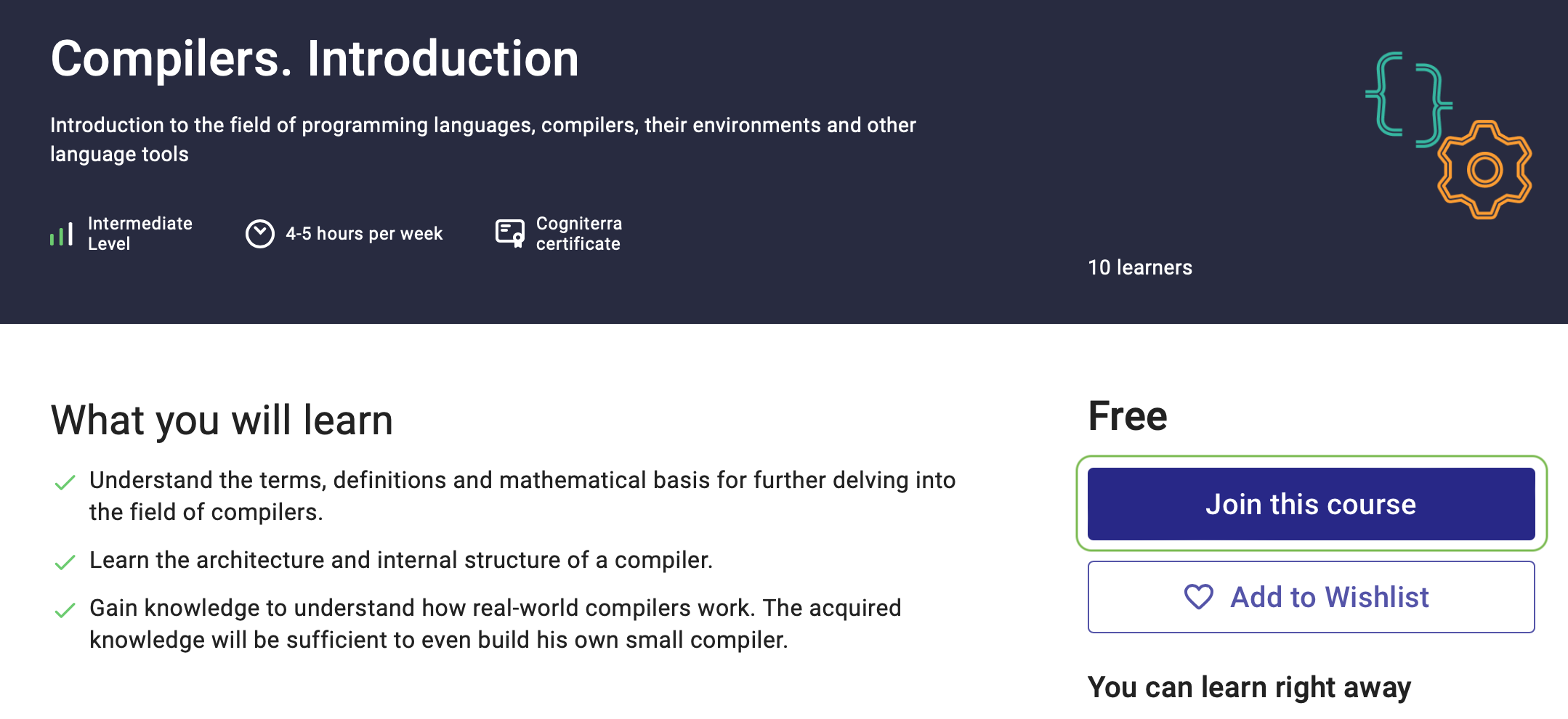
Task: Click the Free price label
Action: point(1127,416)
